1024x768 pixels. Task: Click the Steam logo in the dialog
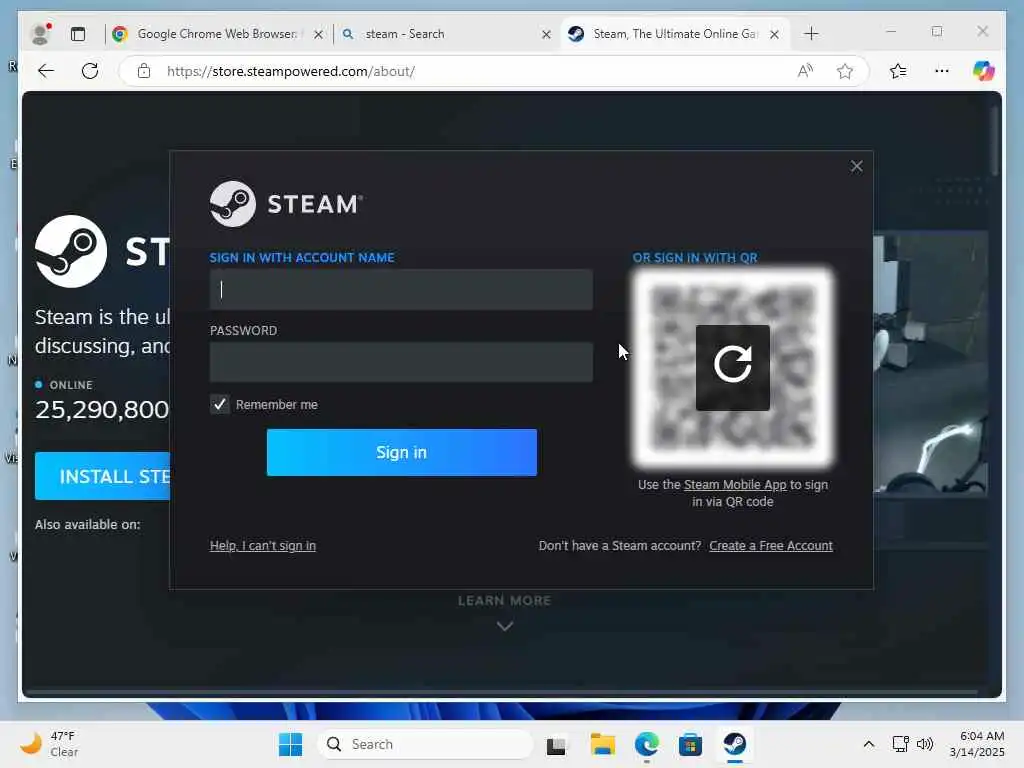click(286, 204)
